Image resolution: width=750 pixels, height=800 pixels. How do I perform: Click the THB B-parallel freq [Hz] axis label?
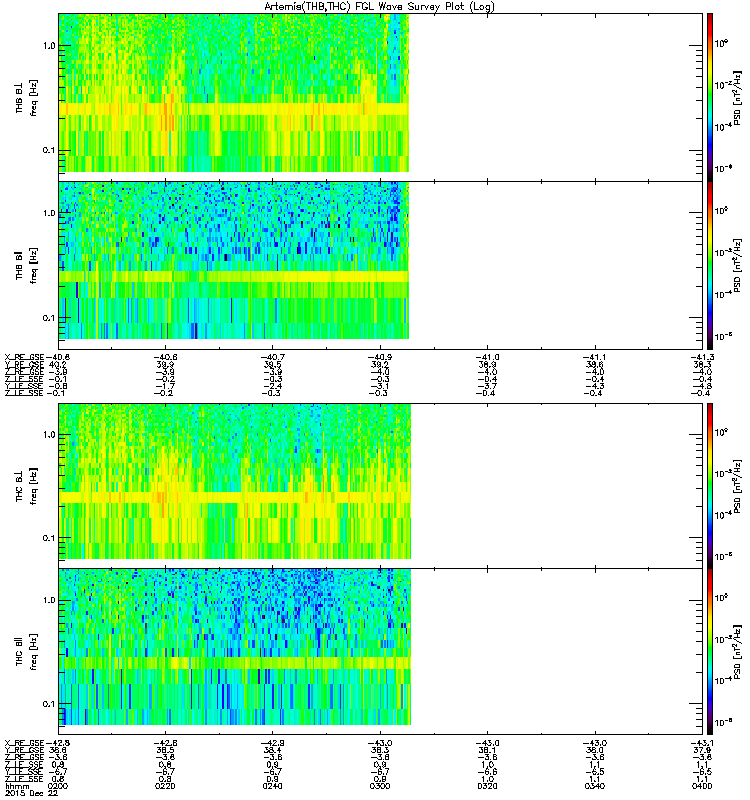(34, 265)
